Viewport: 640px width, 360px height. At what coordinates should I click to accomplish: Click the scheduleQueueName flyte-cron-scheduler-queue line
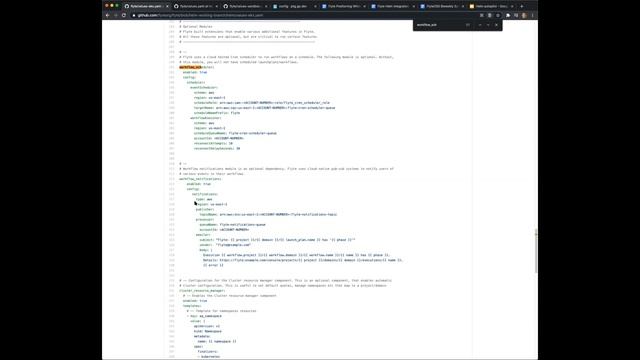coord(235,133)
